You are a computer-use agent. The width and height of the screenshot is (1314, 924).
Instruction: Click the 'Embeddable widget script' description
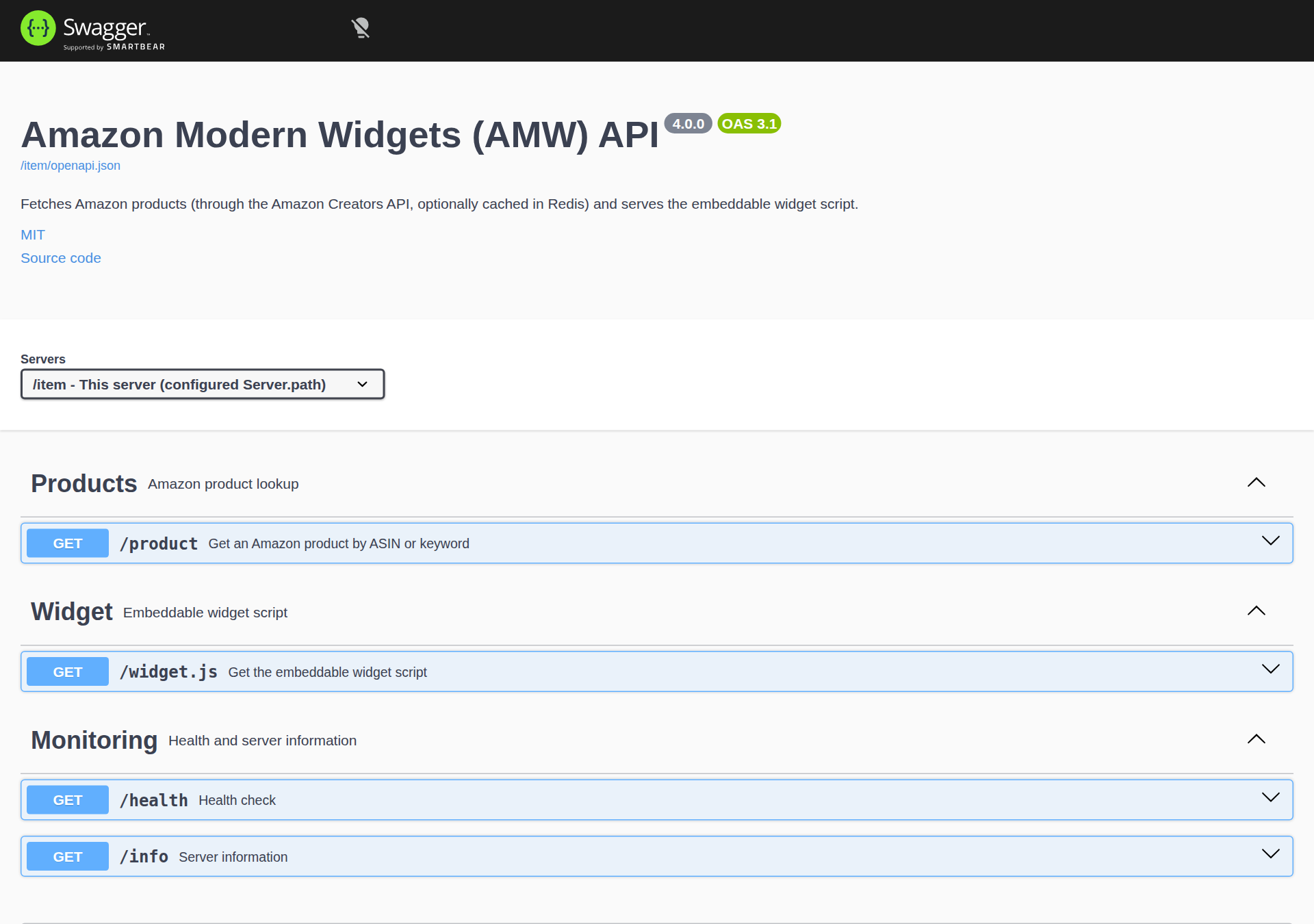tap(205, 613)
